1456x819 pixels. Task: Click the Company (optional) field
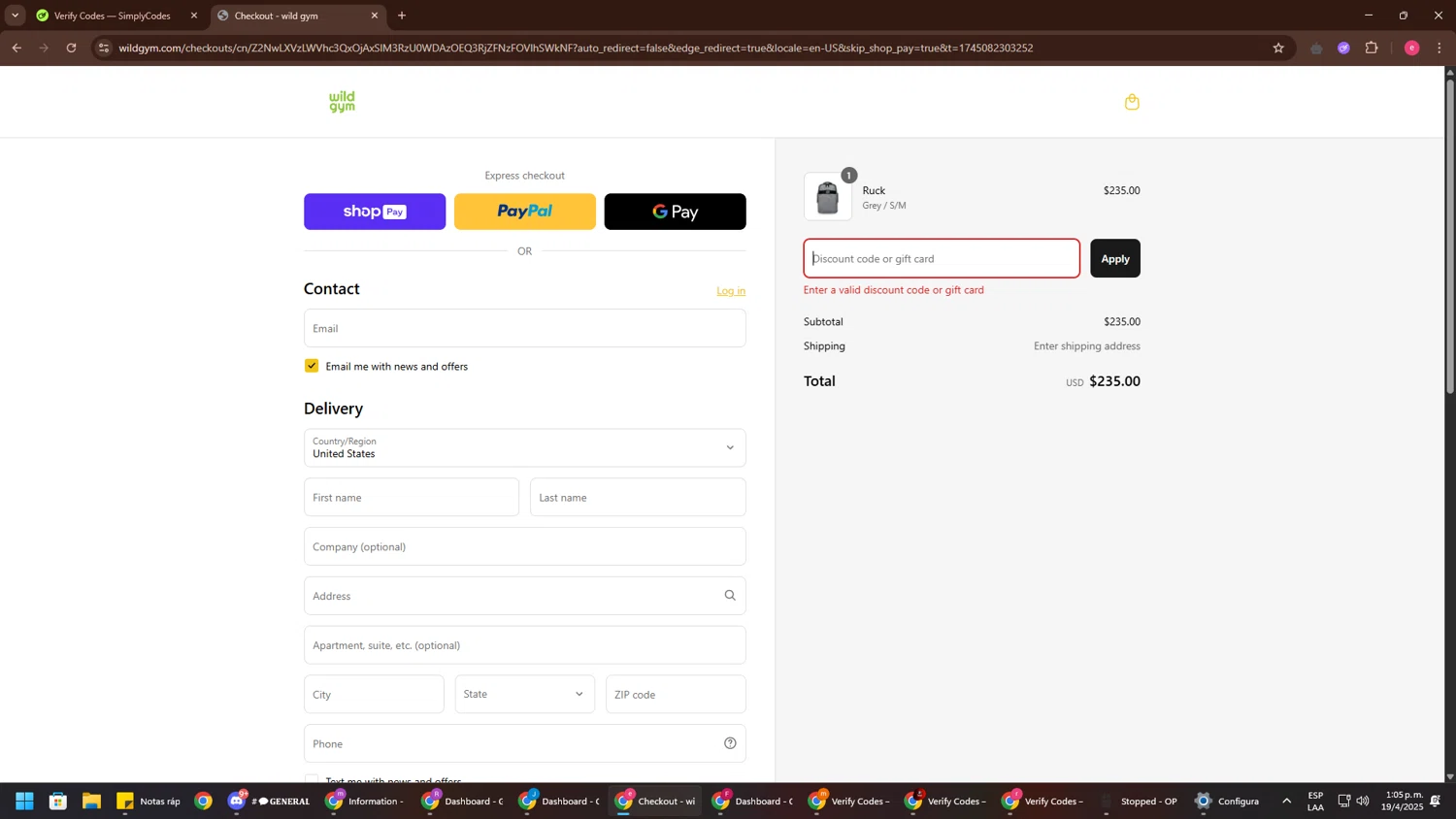(x=525, y=546)
